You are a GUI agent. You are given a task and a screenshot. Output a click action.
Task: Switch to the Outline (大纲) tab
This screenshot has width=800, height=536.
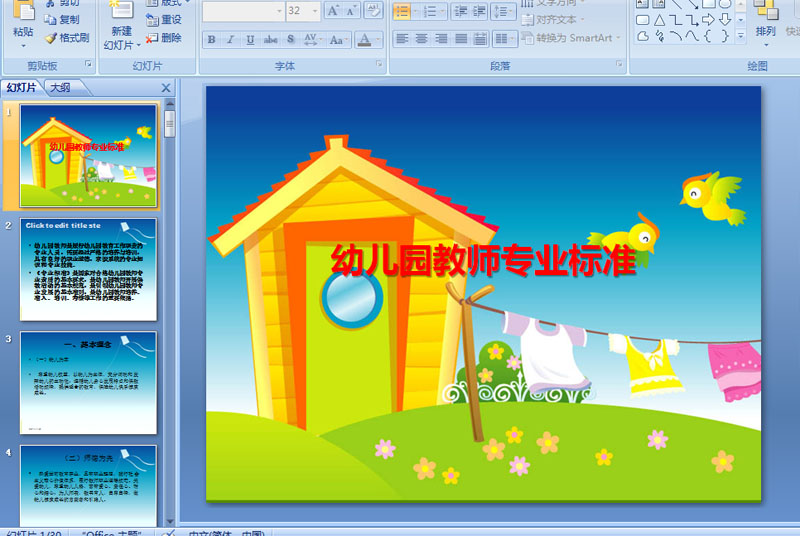pyautogui.click(x=60, y=88)
